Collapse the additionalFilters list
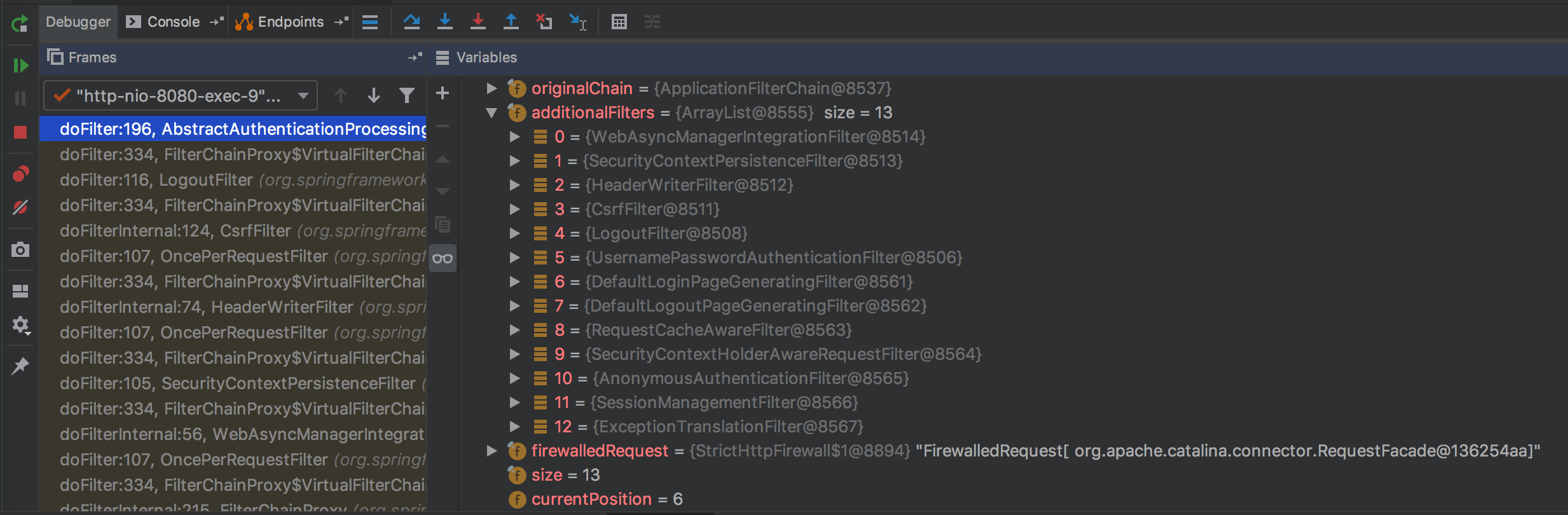 tap(492, 113)
